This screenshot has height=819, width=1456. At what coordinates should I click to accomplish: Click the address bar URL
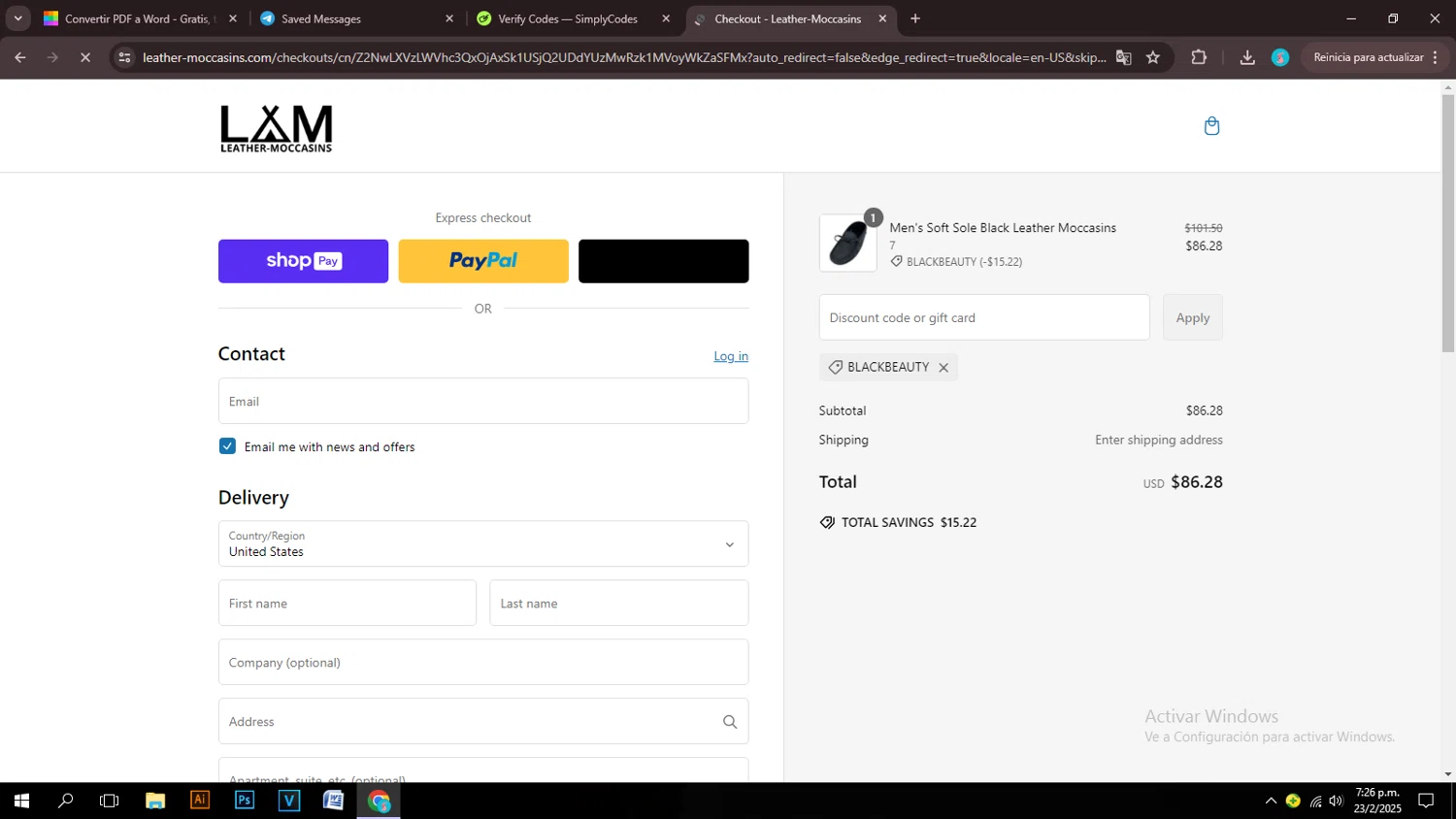point(624,57)
